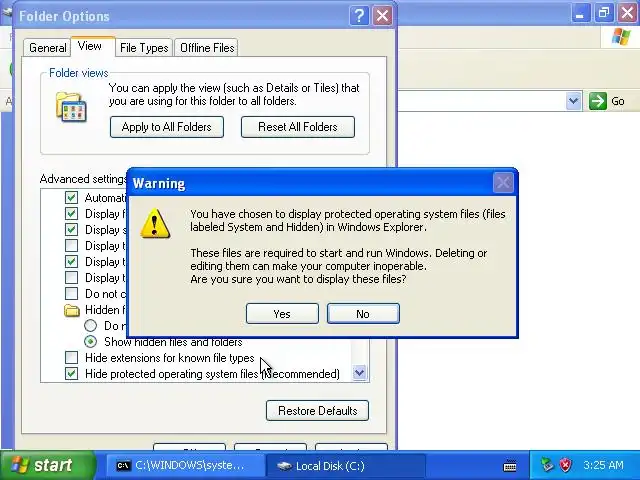The height and width of the screenshot is (480, 640).
Task: Click the Folder Options help question mark button
Action: [x=359, y=16]
